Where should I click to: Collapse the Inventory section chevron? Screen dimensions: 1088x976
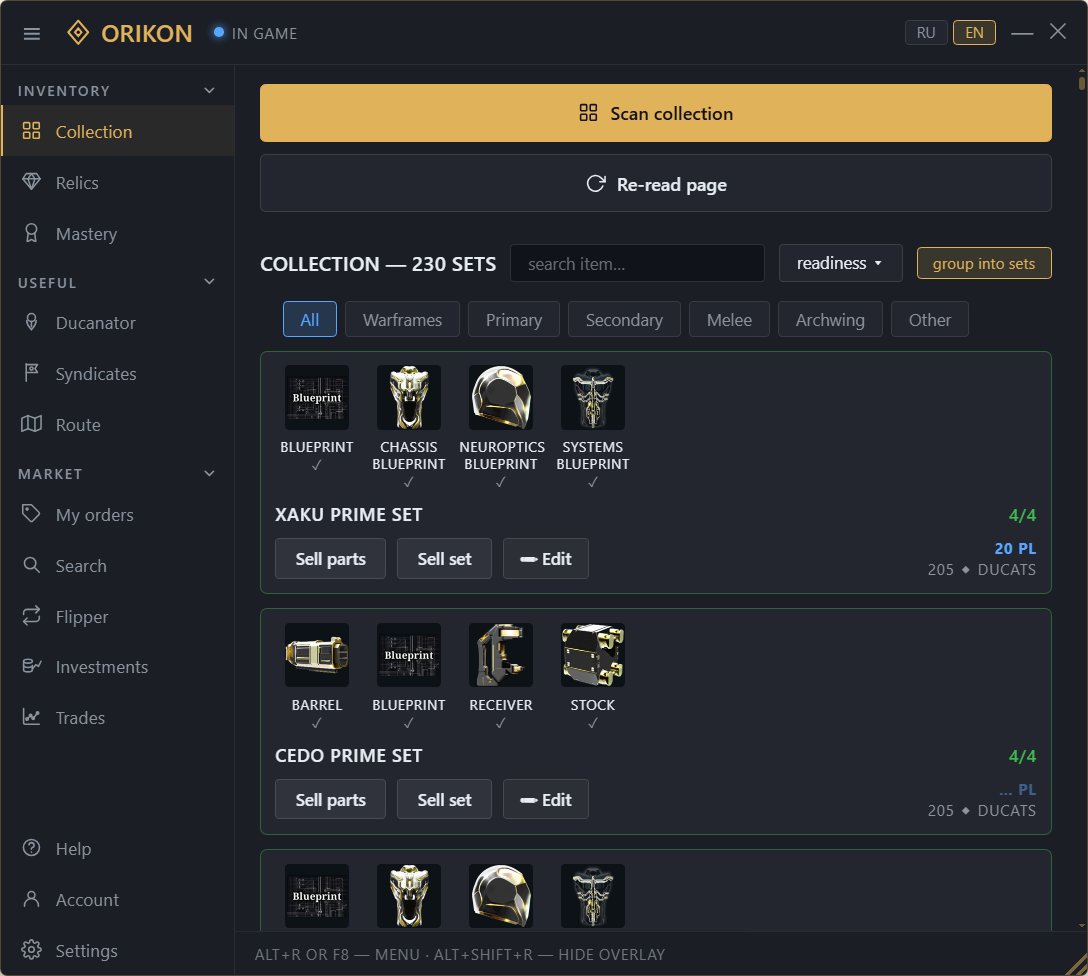coord(210,90)
